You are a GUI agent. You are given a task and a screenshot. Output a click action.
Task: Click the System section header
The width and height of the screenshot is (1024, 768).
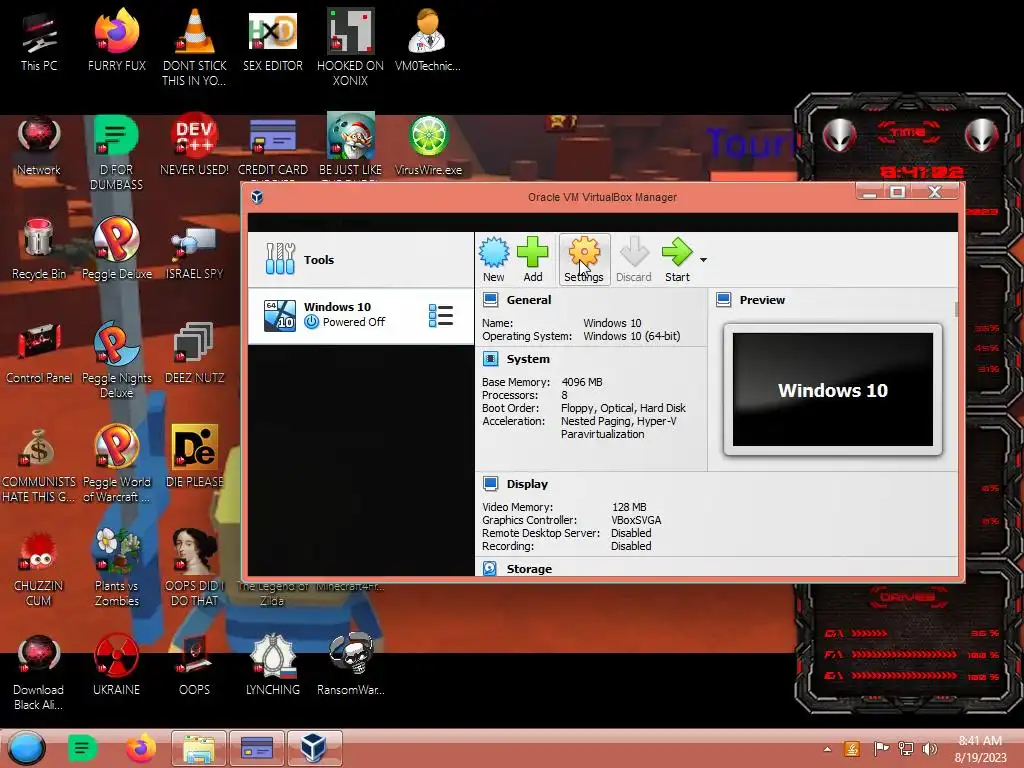click(x=528, y=359)
